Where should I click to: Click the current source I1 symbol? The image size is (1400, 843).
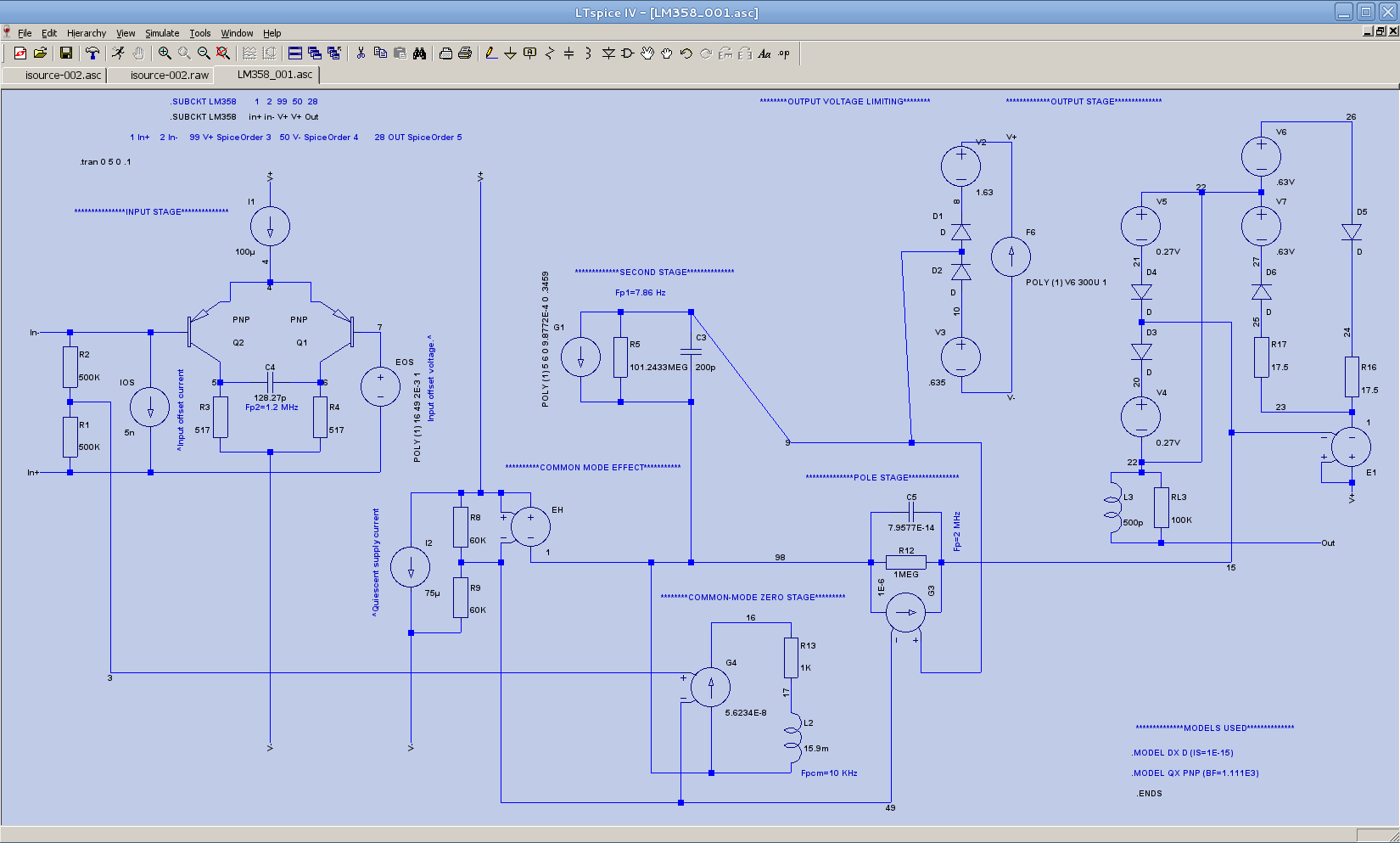coord(270,227)
